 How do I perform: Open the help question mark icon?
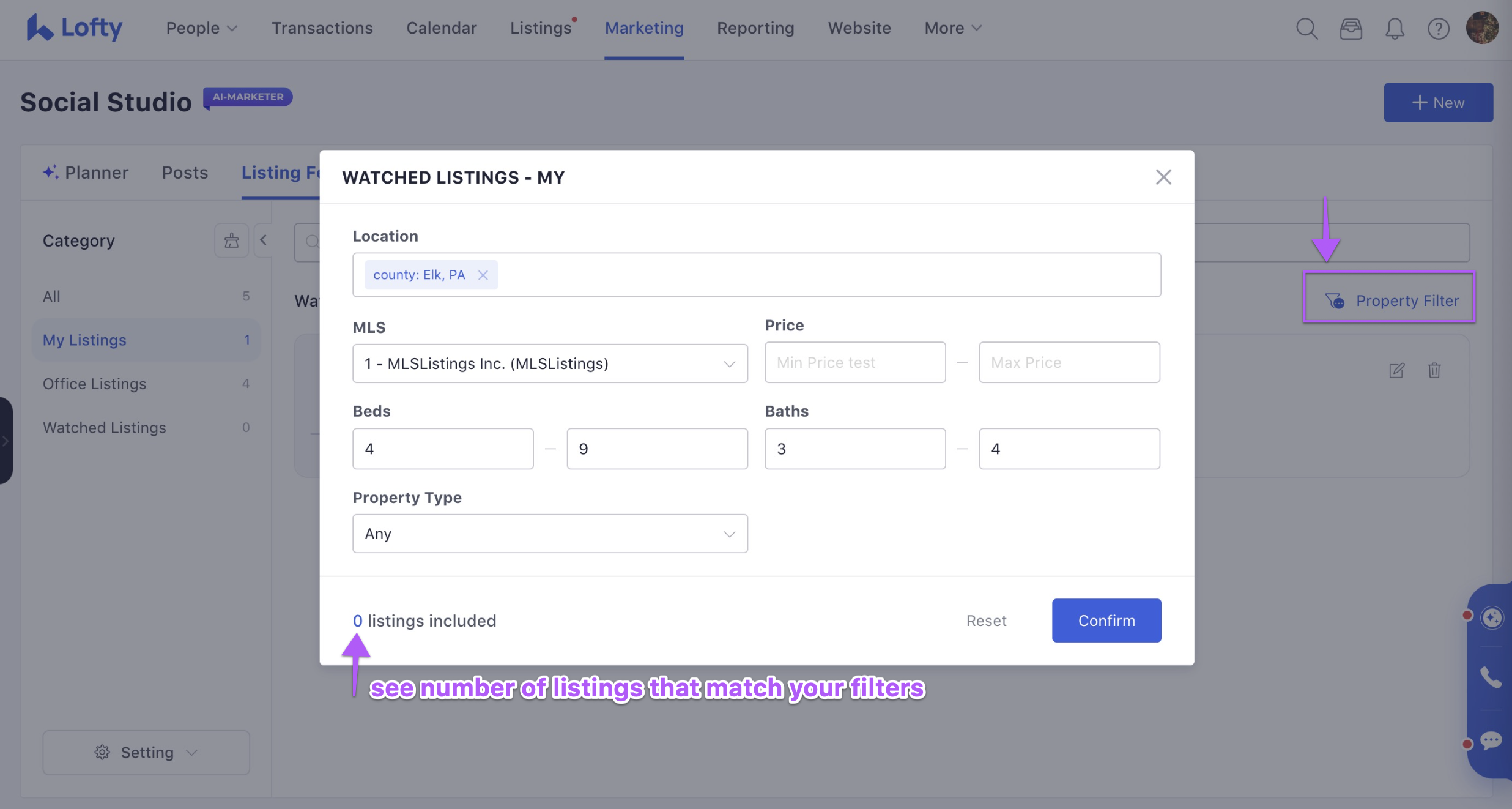pyautogui.click(x=1439, y=28)
